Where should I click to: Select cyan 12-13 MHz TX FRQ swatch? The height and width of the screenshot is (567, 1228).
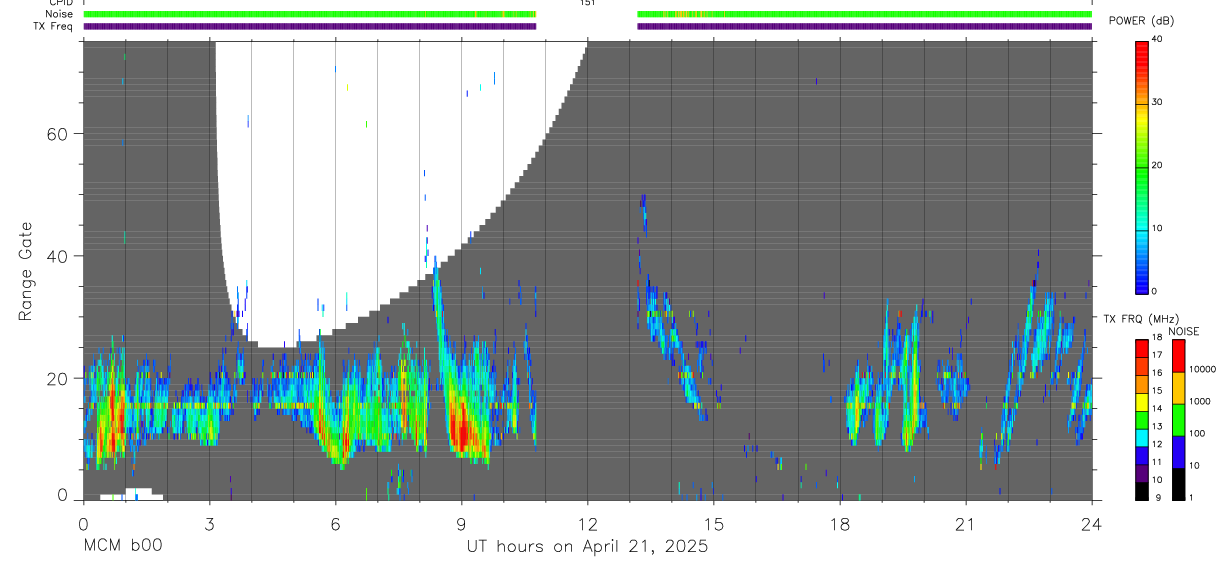tap(1142, 438)
